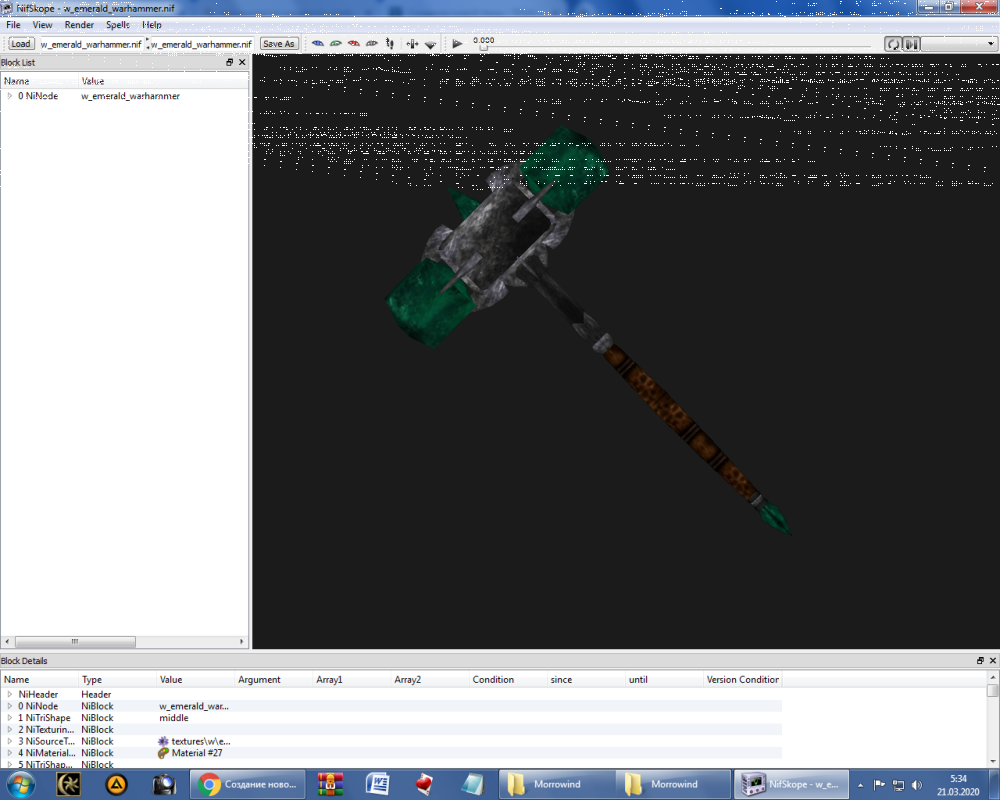Open the notepad icon in taskbar
The width and height of the screenshot is (1000, 800).
(473, 784)
